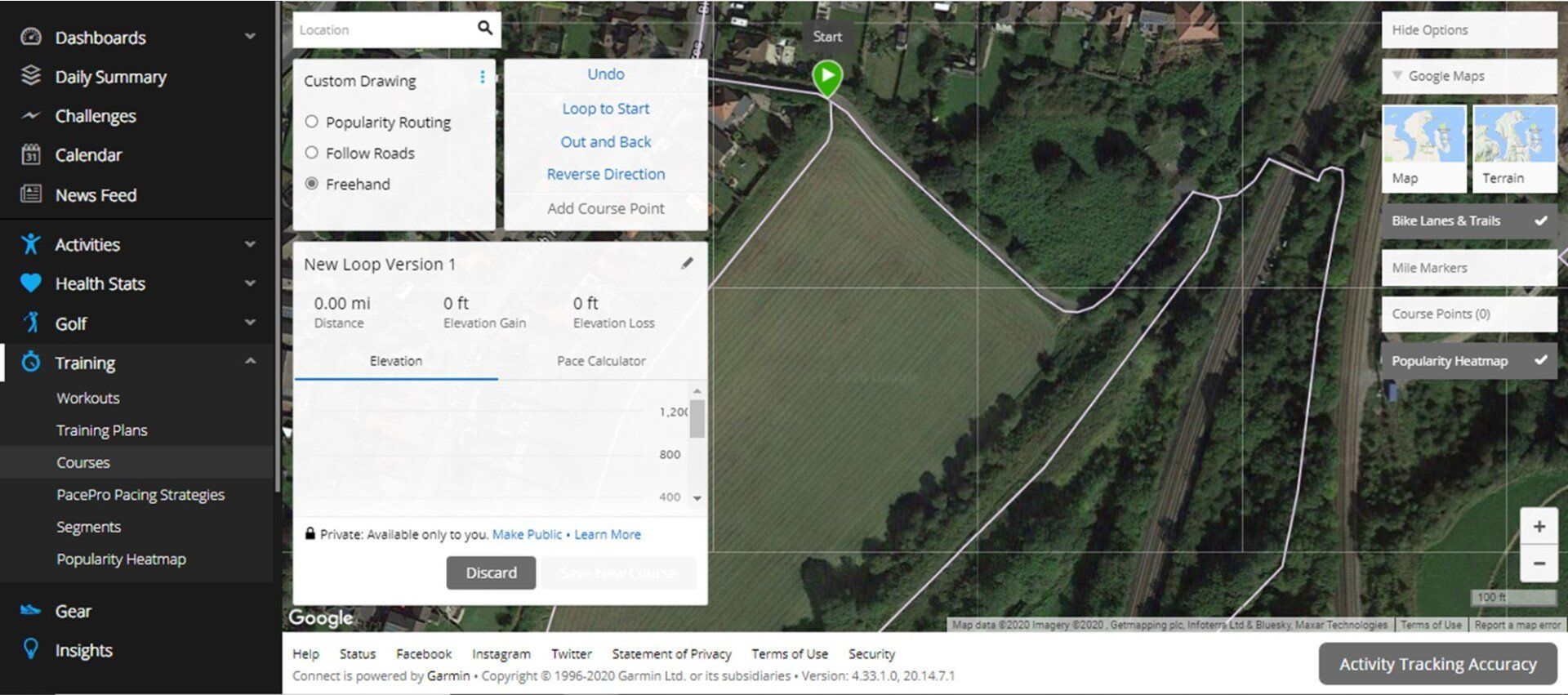Open the Custom Drawing three-dot menu

pos(483,77)
